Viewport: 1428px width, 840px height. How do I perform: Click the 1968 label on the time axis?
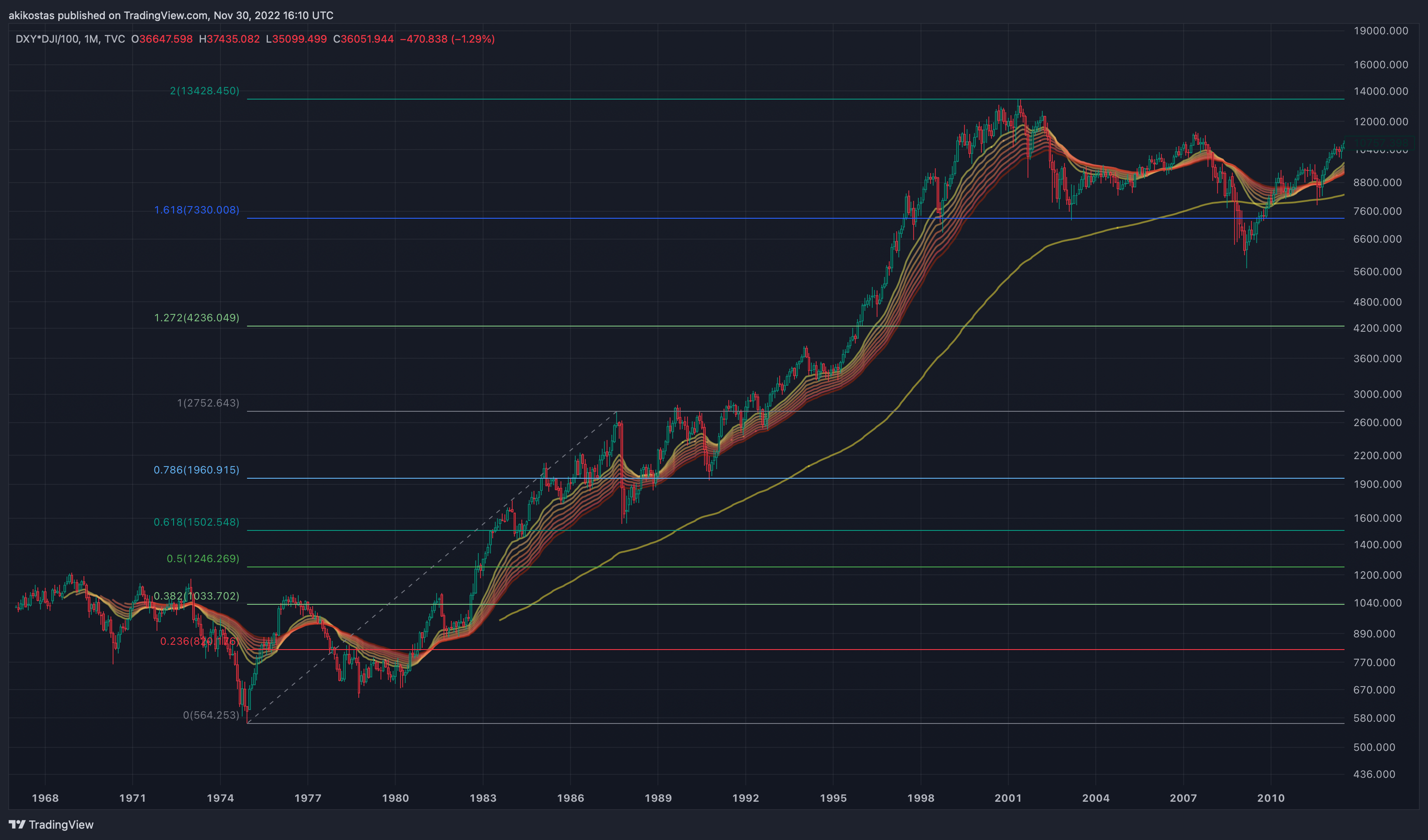tap(45, 798)
